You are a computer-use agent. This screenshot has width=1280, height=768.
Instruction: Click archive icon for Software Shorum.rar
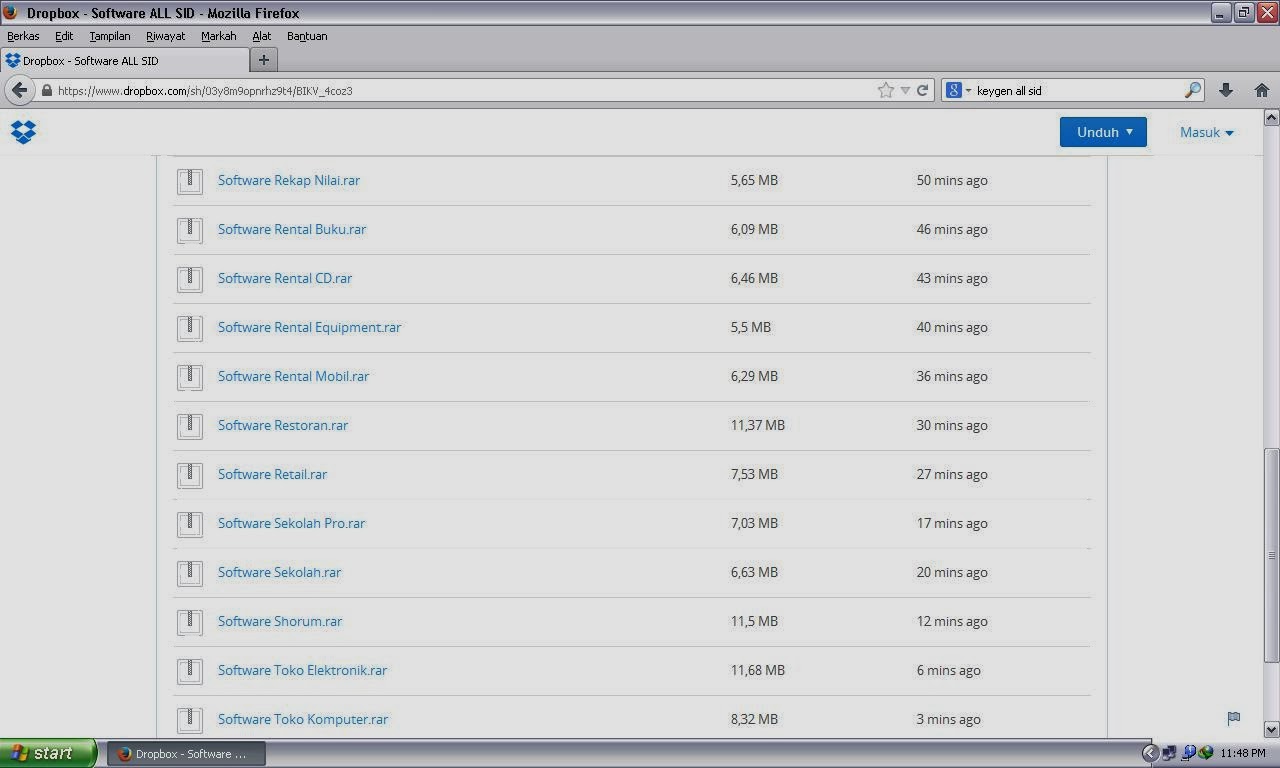[190, 622]
